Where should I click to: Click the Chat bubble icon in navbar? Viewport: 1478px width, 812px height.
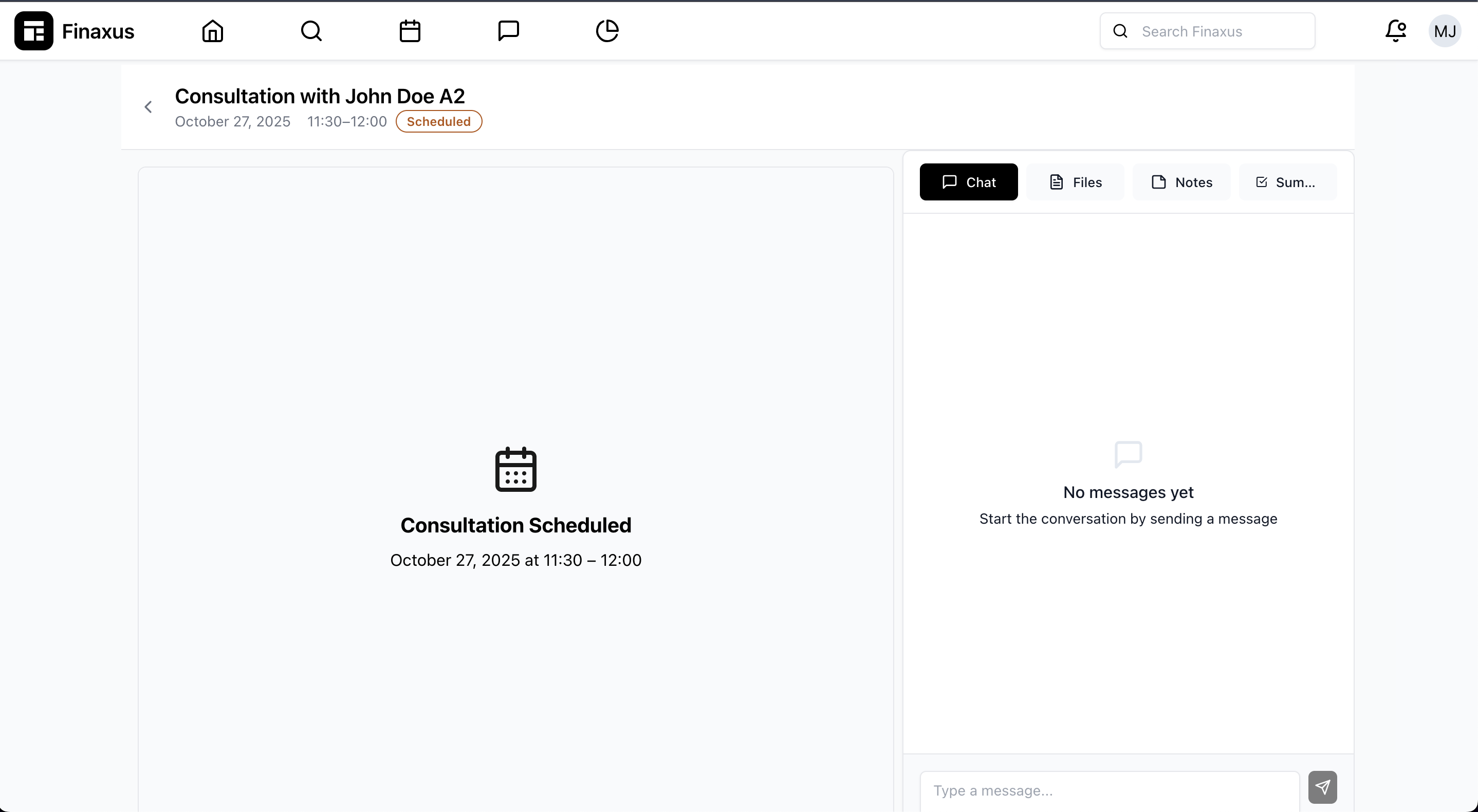508,31
